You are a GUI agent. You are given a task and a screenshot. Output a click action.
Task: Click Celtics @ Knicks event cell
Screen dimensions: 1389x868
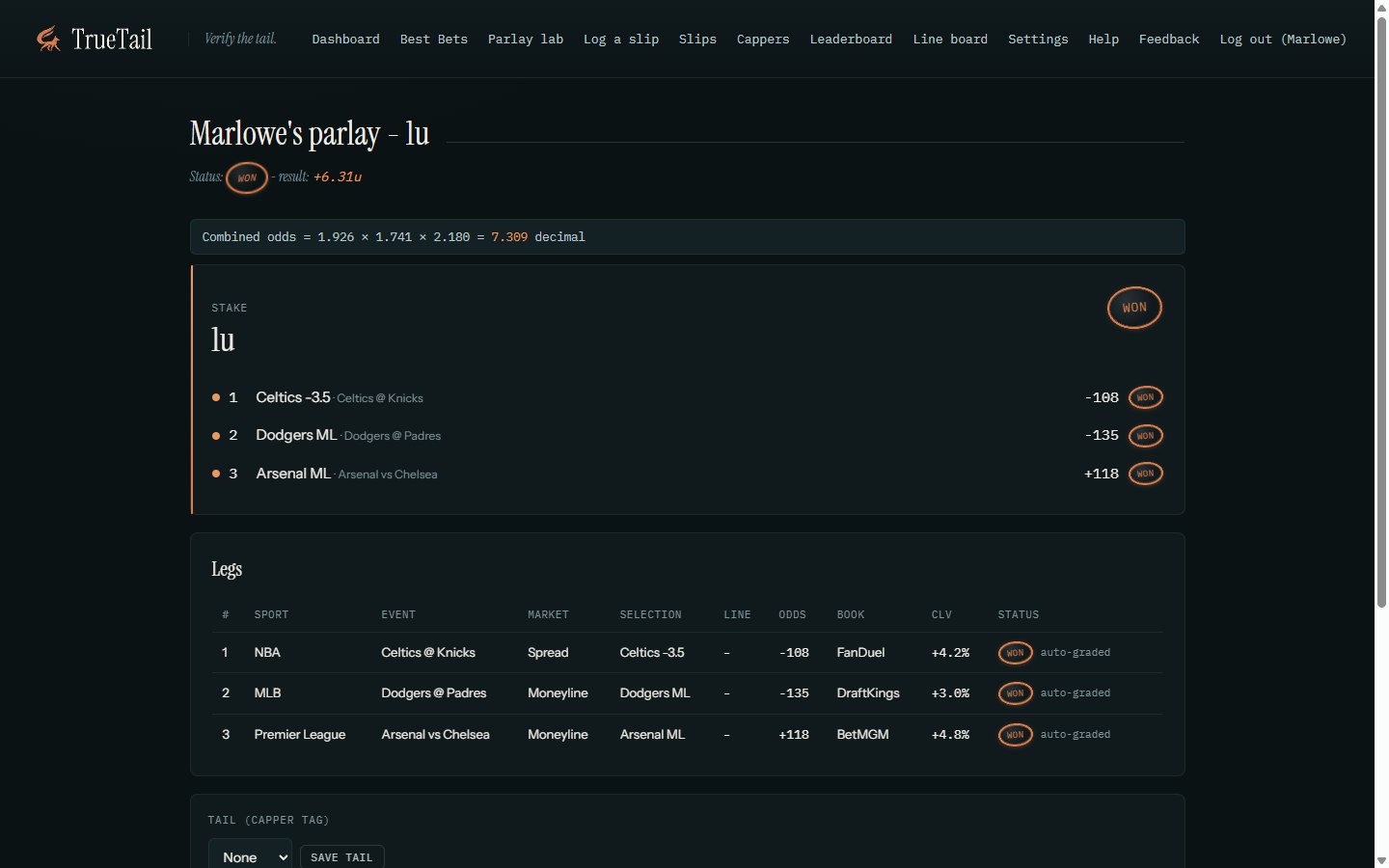click(428, 653)
